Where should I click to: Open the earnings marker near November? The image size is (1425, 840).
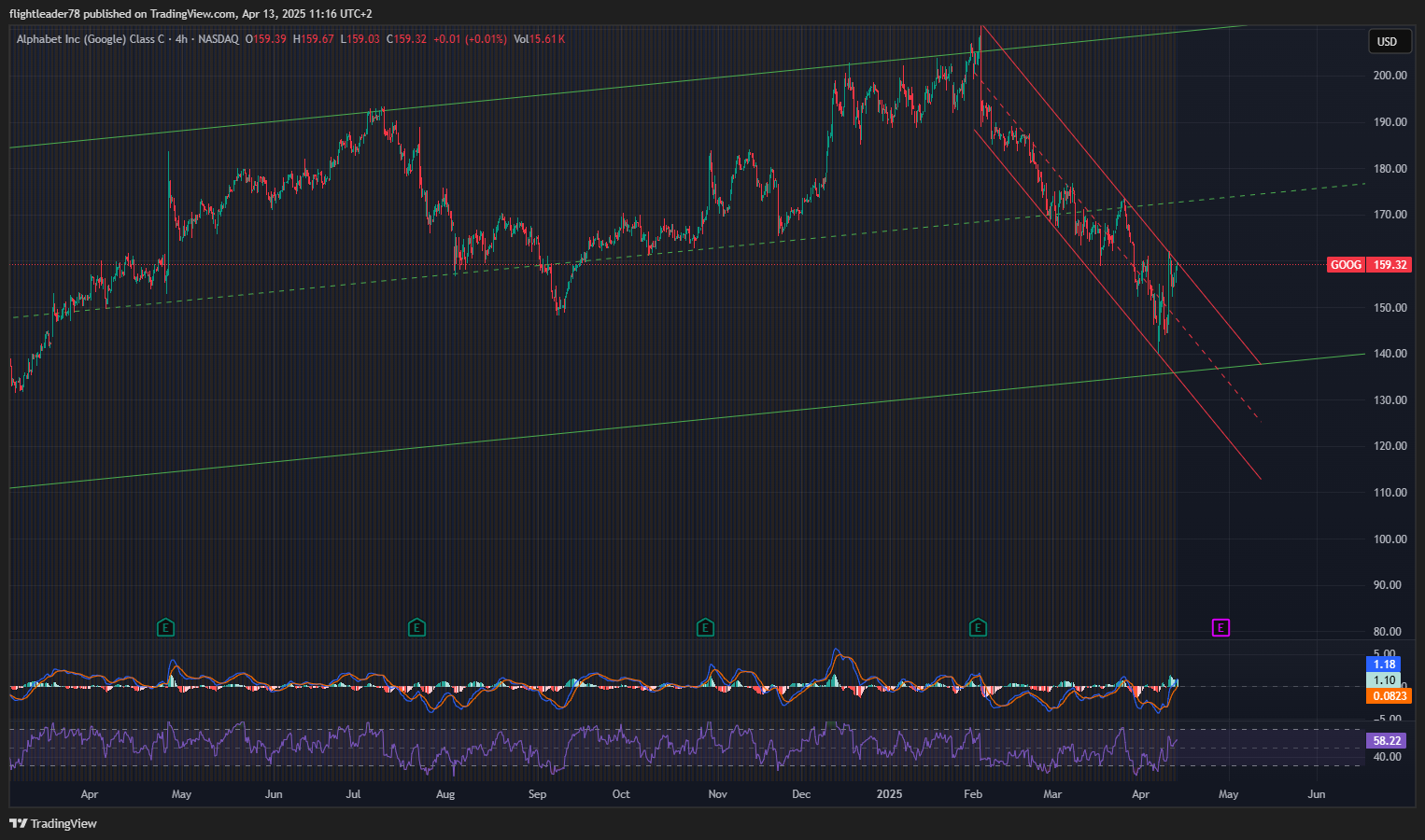point(705,628)
